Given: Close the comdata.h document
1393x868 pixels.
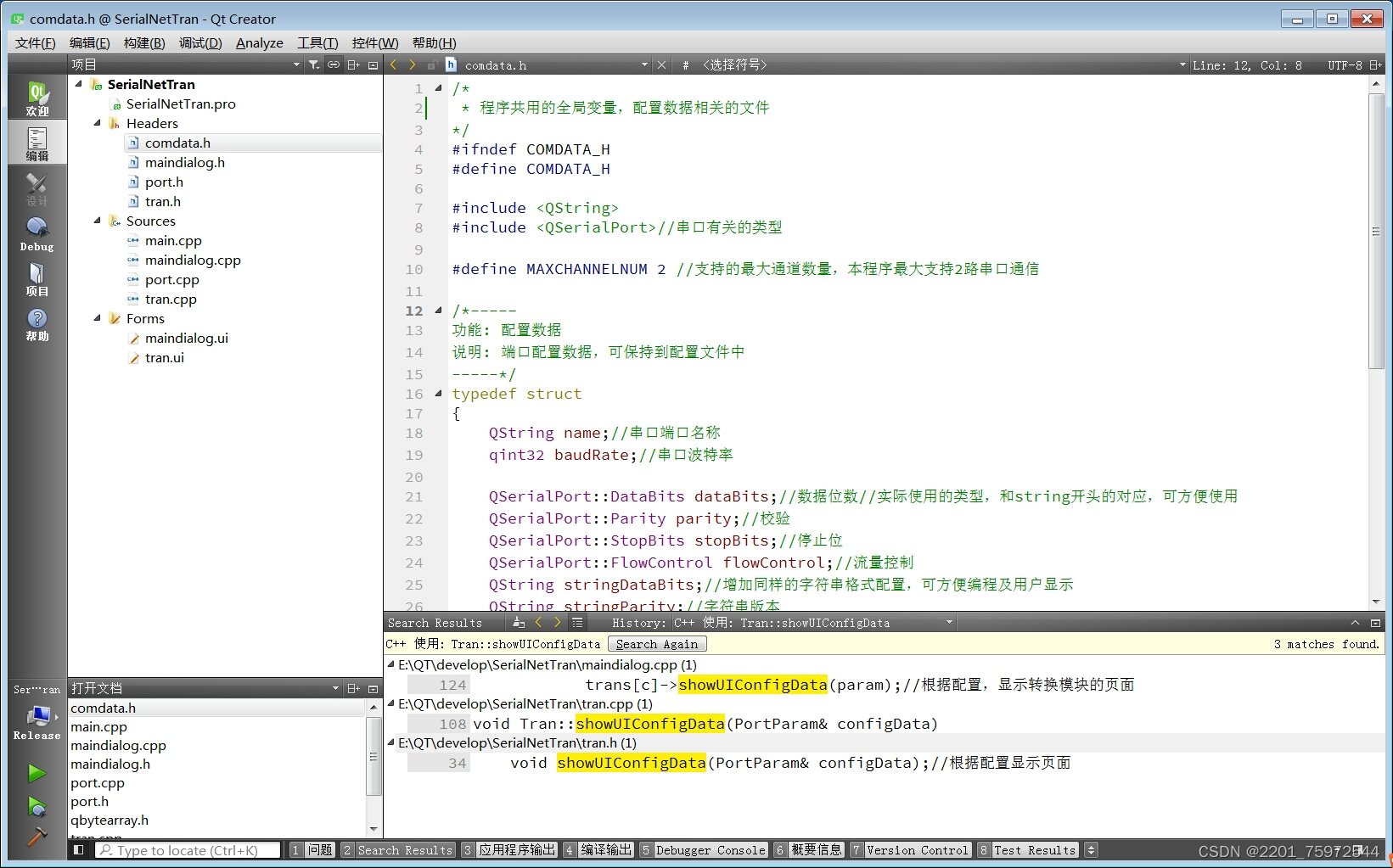Looking at the screenshot, I should coord(662,64).
